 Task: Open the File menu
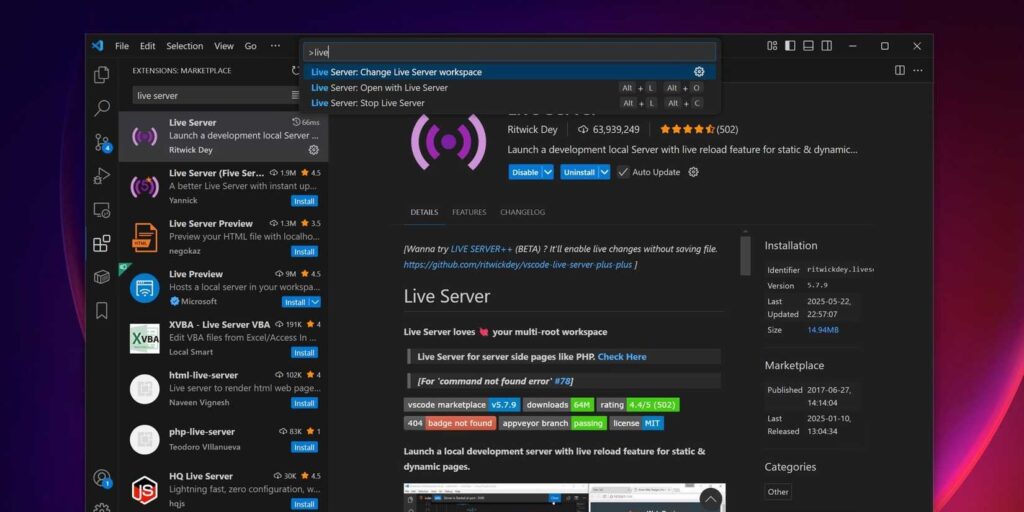click(x=122, y=46)
